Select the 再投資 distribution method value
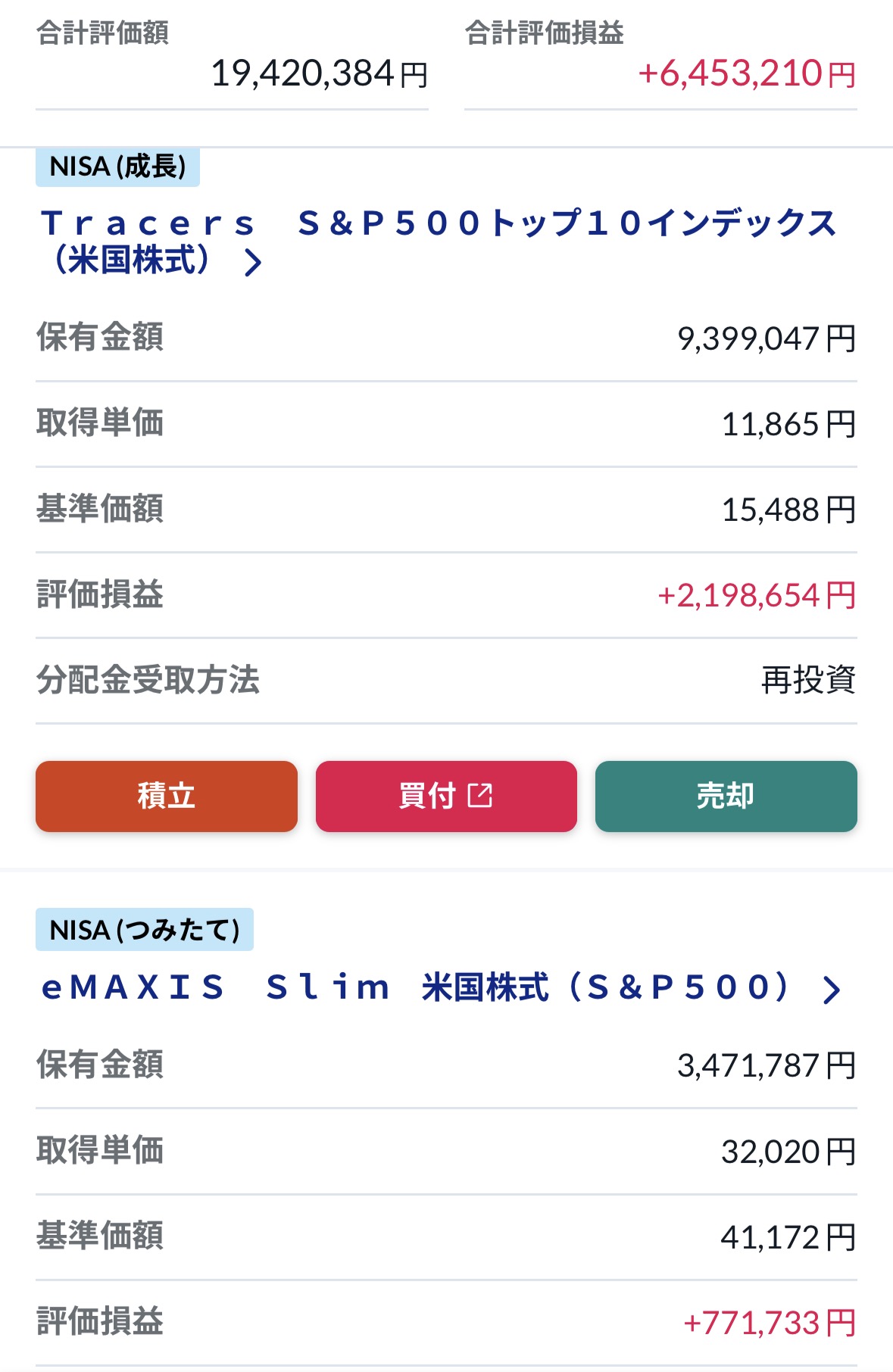 tap(807, 680)
